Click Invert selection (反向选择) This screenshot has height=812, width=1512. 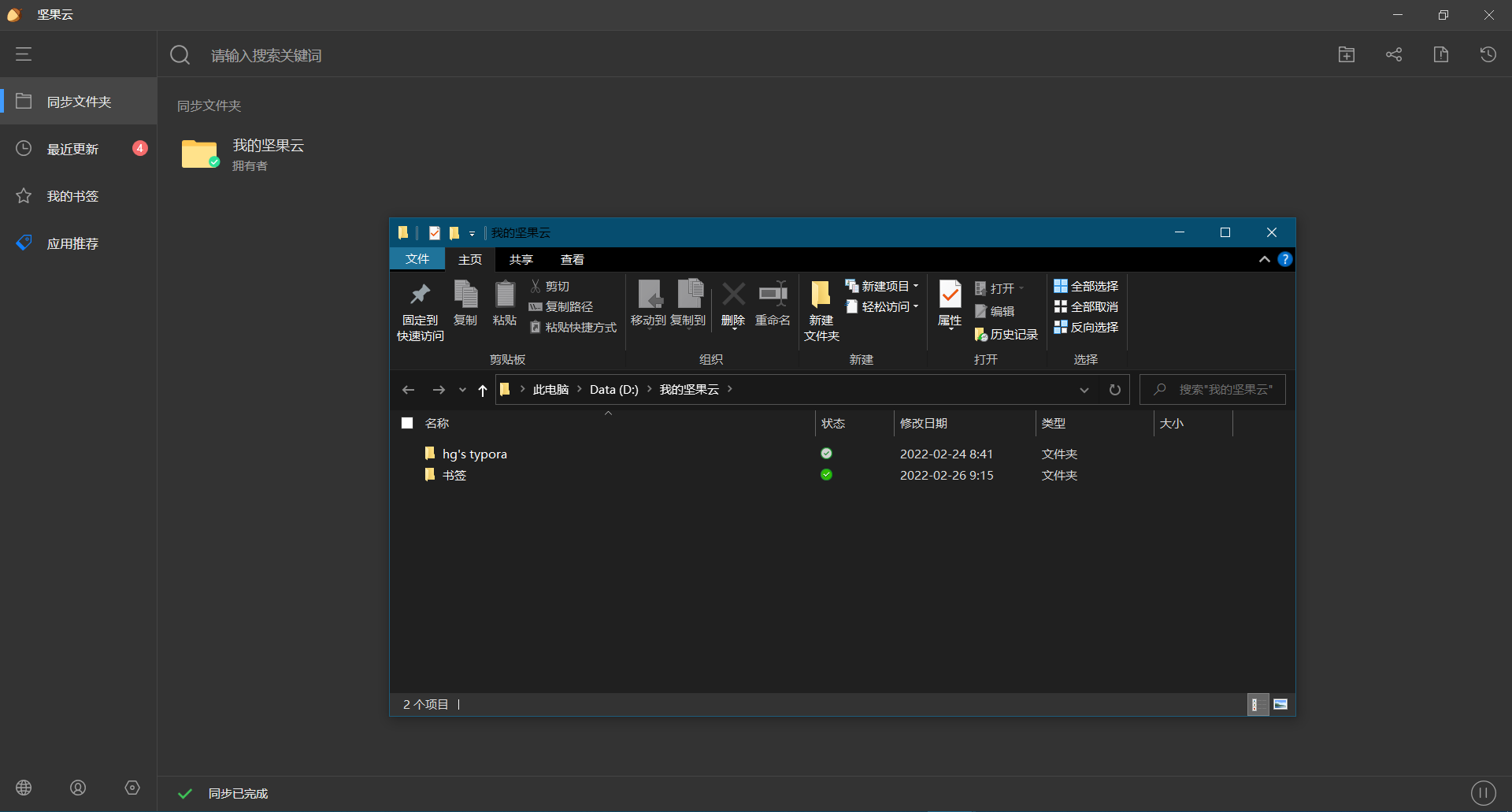[x=1086, y=327]
